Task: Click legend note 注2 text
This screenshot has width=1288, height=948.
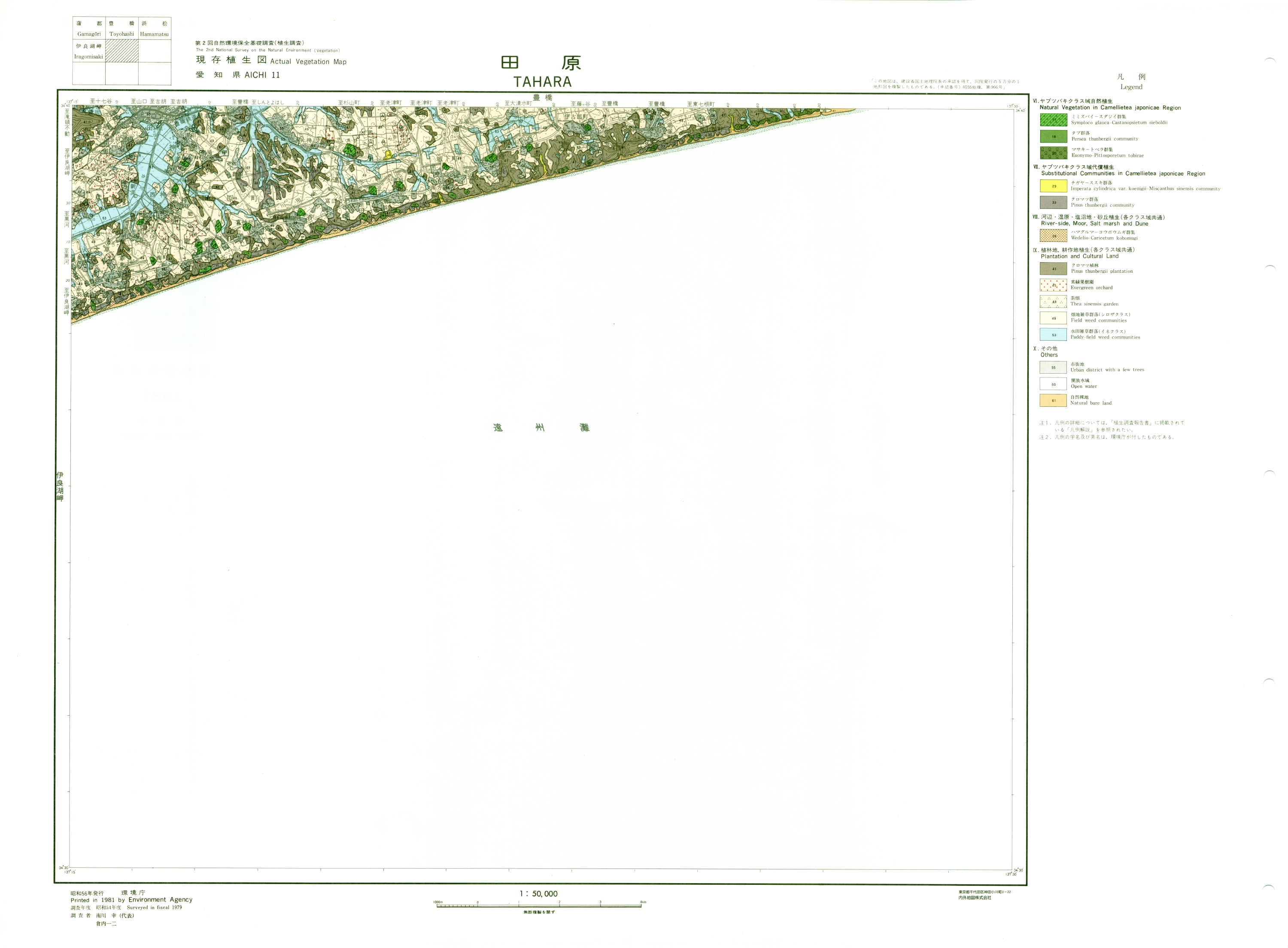Action: click(x=1107, y=437)
